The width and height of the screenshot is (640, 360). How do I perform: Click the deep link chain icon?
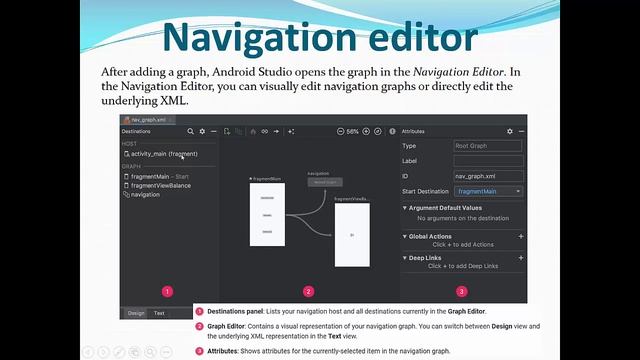point(264,131)
